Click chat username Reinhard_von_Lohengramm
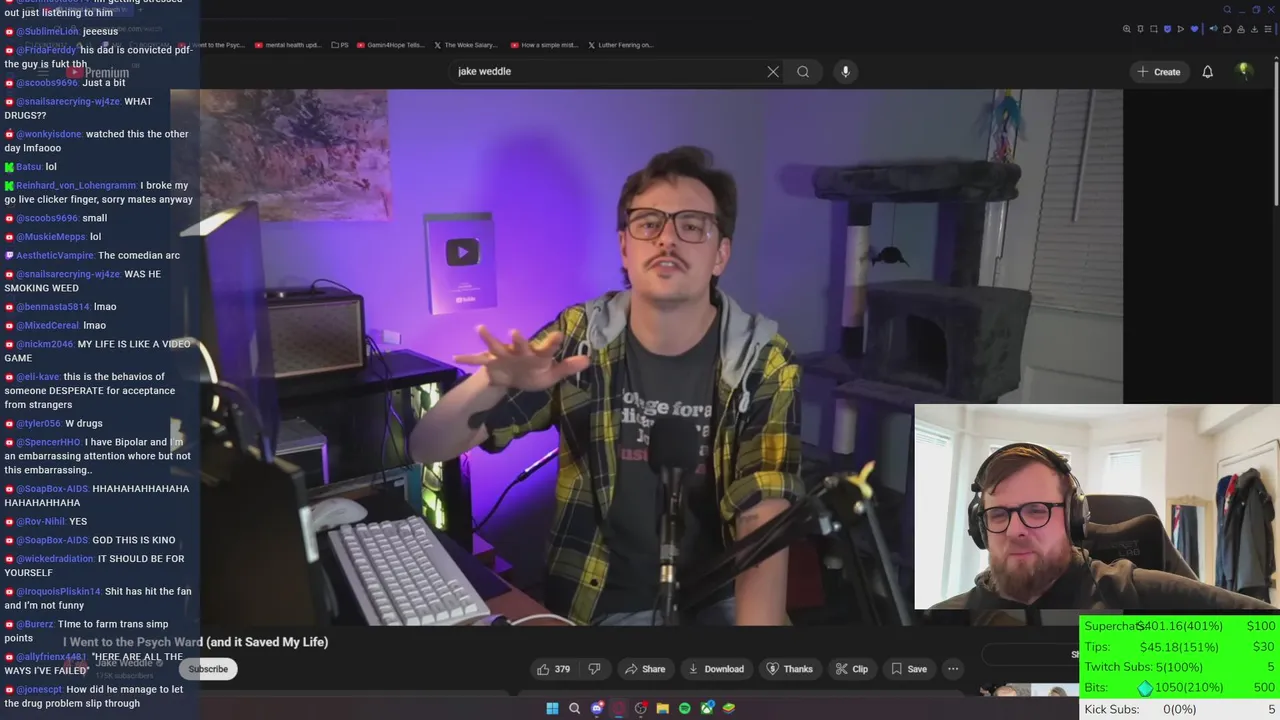 [76, 186]
